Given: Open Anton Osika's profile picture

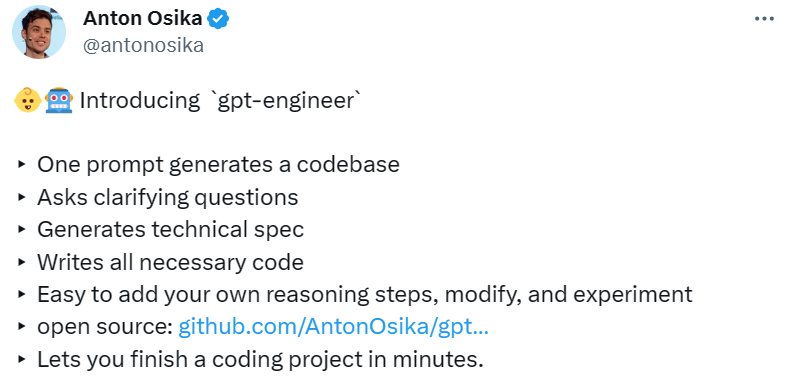Looking at the screenshot, I should 39,32.
